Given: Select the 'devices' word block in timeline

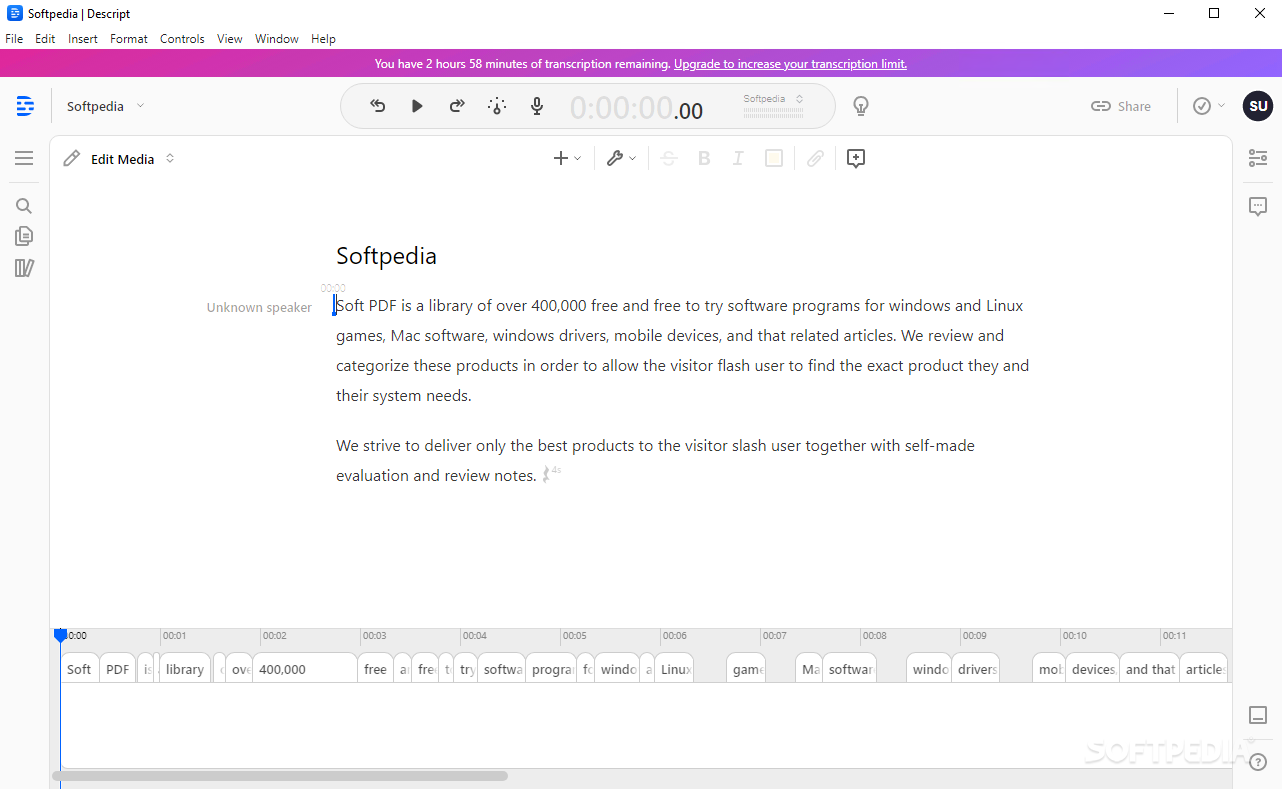Looking at the screenshot, I should click(1093, 669).
